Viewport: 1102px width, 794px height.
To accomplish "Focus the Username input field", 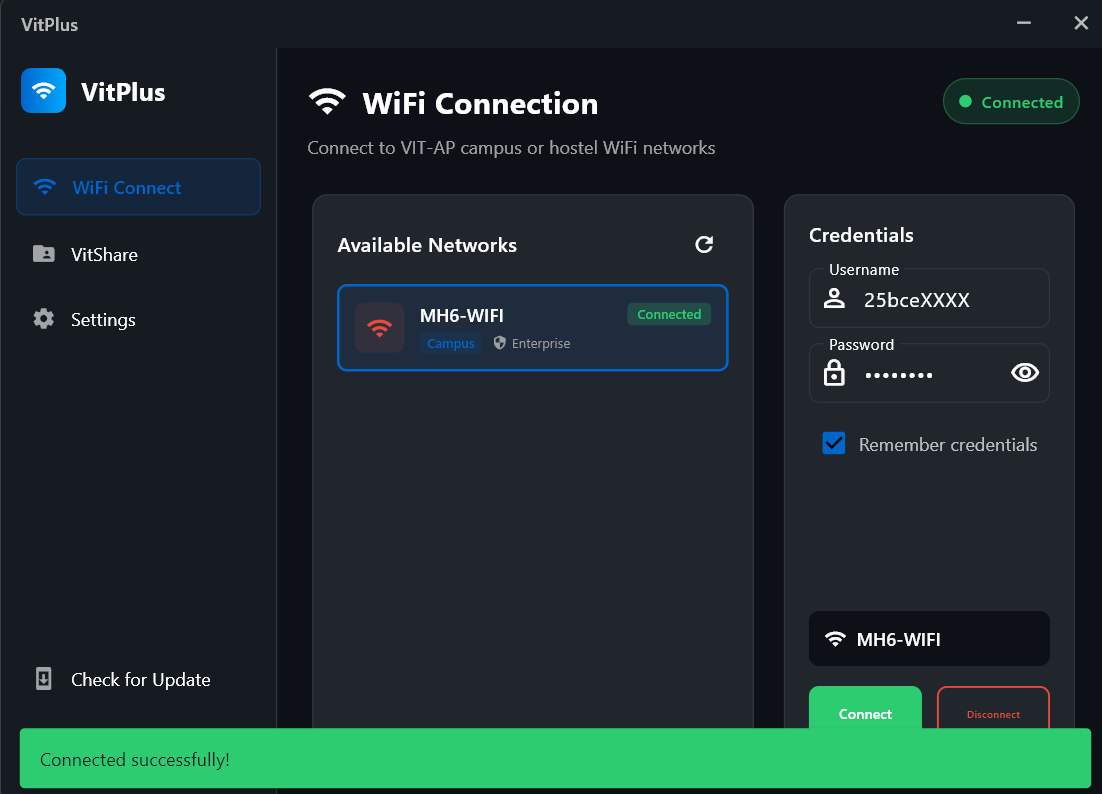I will [x=929, y=299].
